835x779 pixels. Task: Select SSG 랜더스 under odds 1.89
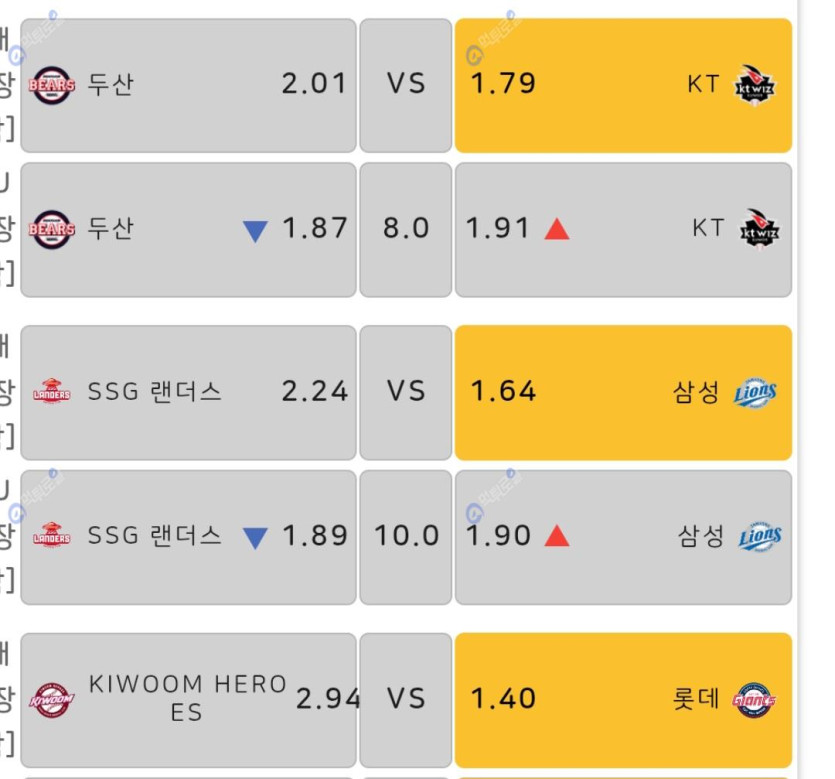pos(189,537)
